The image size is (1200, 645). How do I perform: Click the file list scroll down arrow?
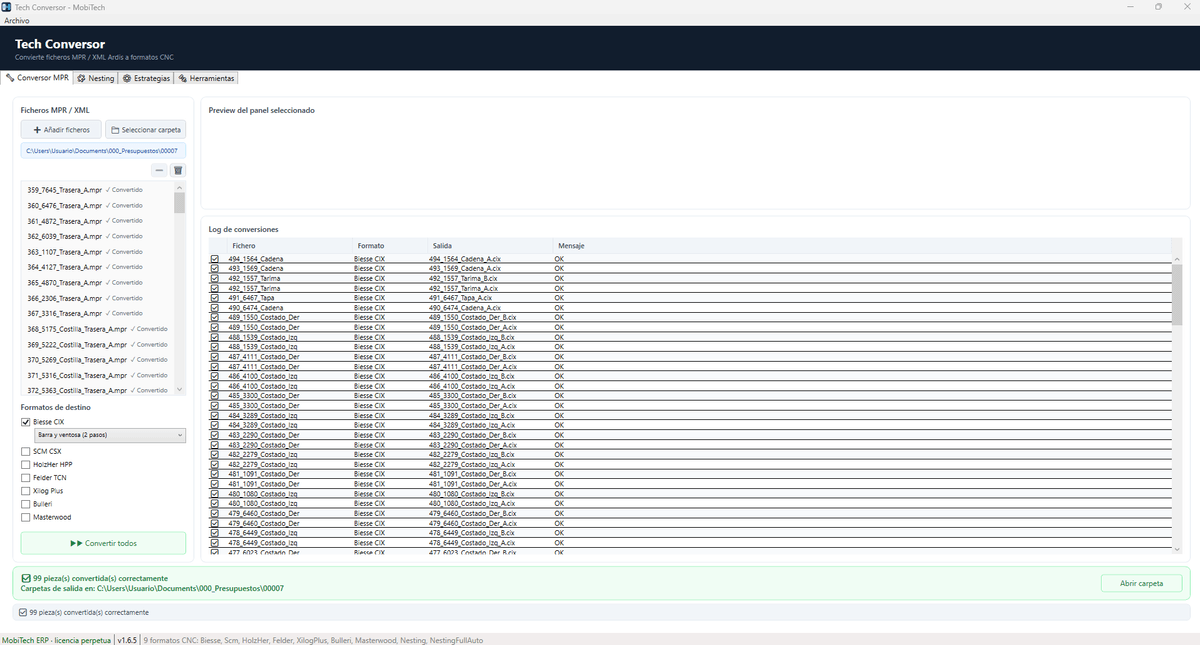[x=180, y=390]
